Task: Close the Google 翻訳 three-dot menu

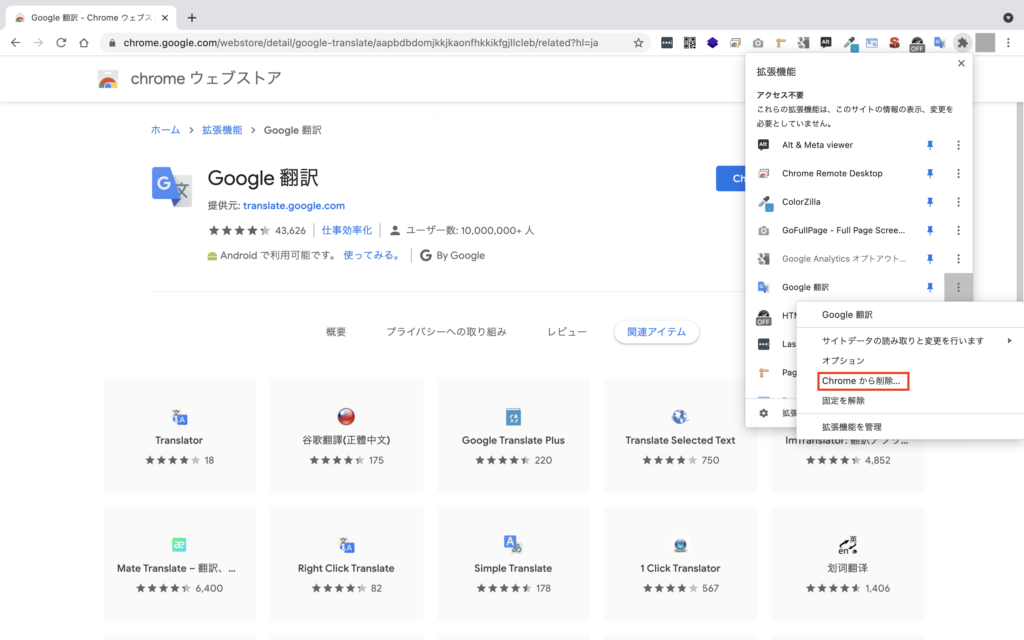Action: click(x=958, y=287)
